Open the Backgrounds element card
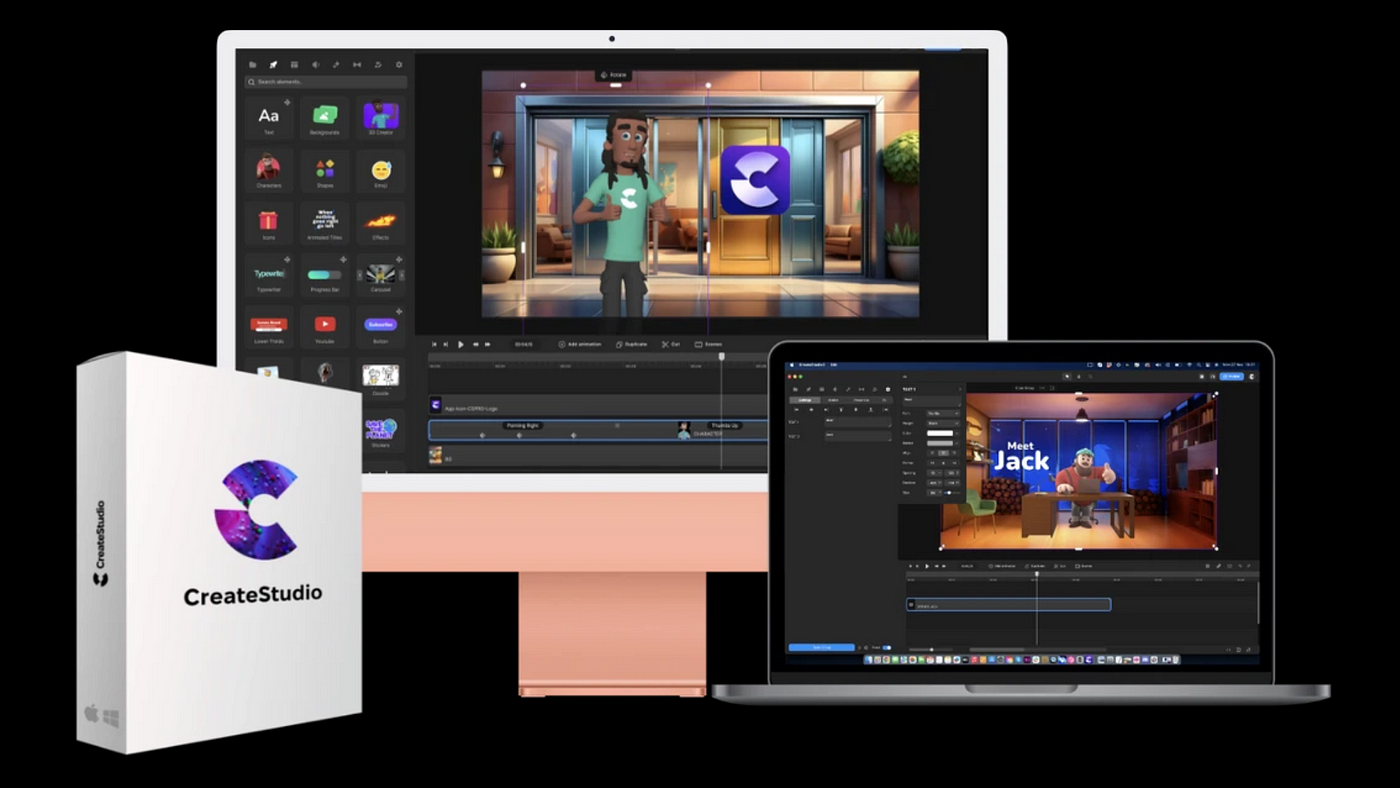1400x788 pixels. point(325,119)
